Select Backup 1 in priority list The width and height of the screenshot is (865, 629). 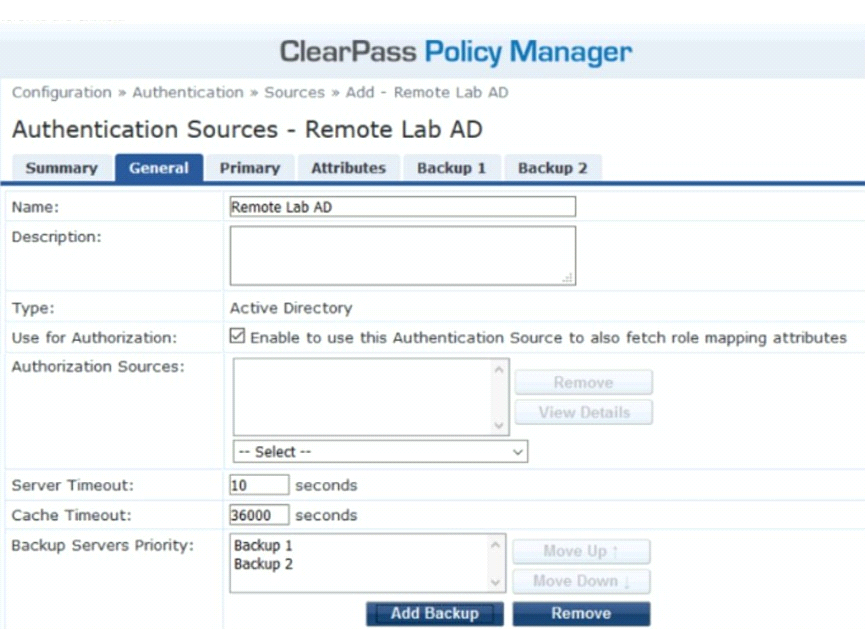pyautogui.click(x=263, y=545)
